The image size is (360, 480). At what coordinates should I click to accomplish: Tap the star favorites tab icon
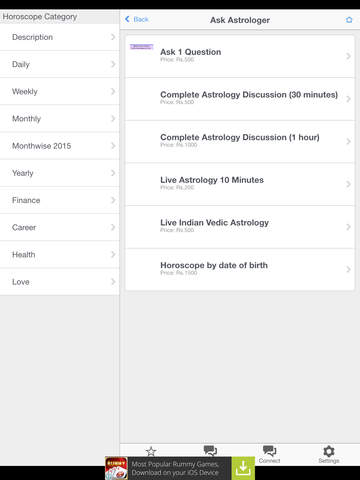(151, 451)
